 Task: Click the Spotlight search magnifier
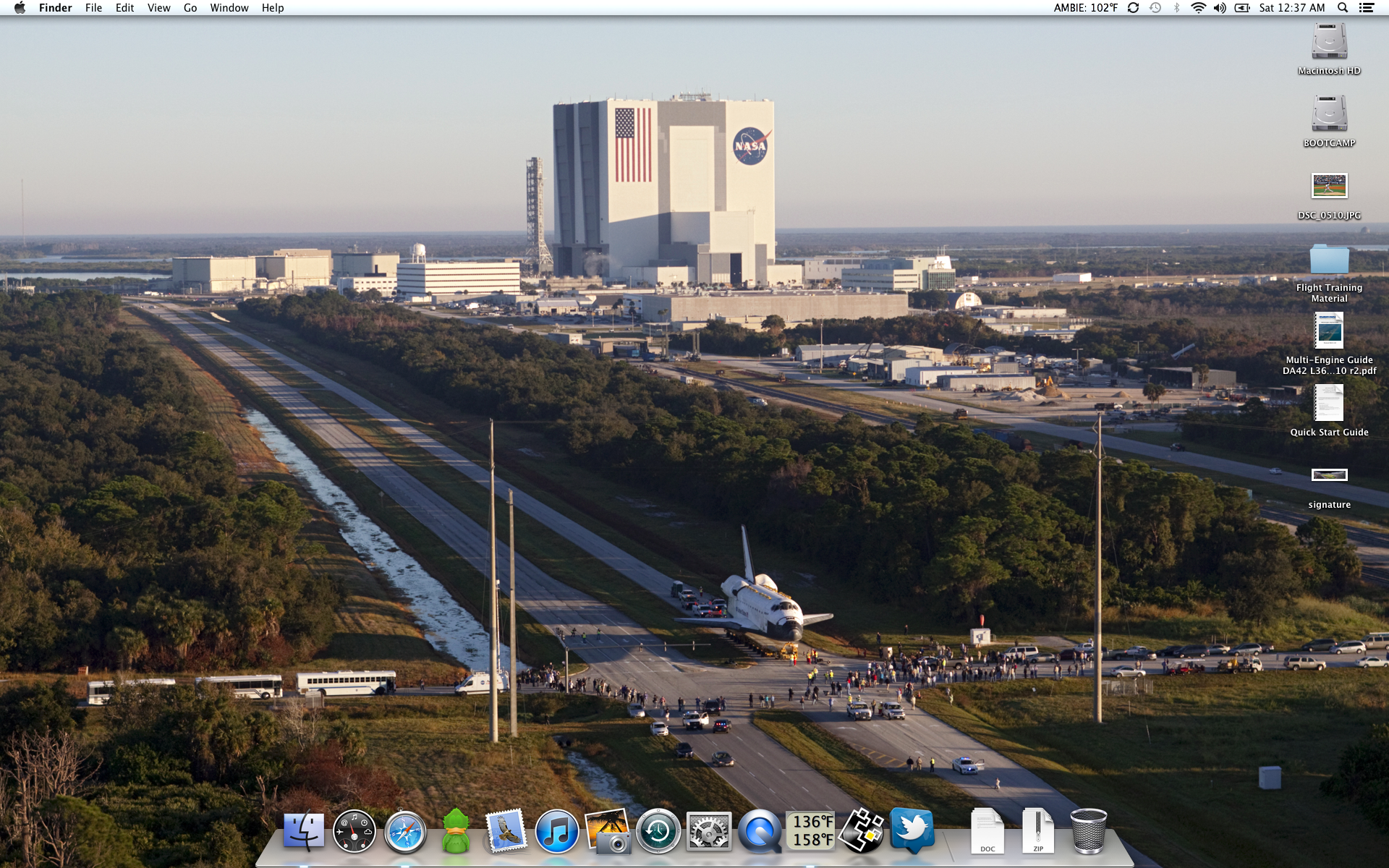(x=1342, y=8)
